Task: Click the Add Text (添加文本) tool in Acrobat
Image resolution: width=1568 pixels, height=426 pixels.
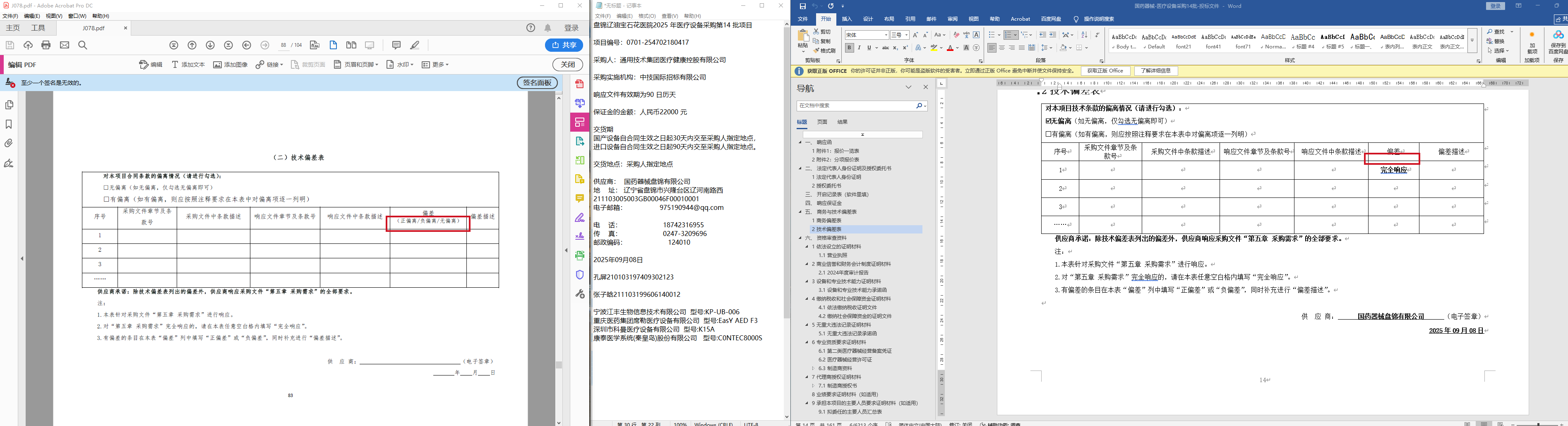Action: pos(188,65)
